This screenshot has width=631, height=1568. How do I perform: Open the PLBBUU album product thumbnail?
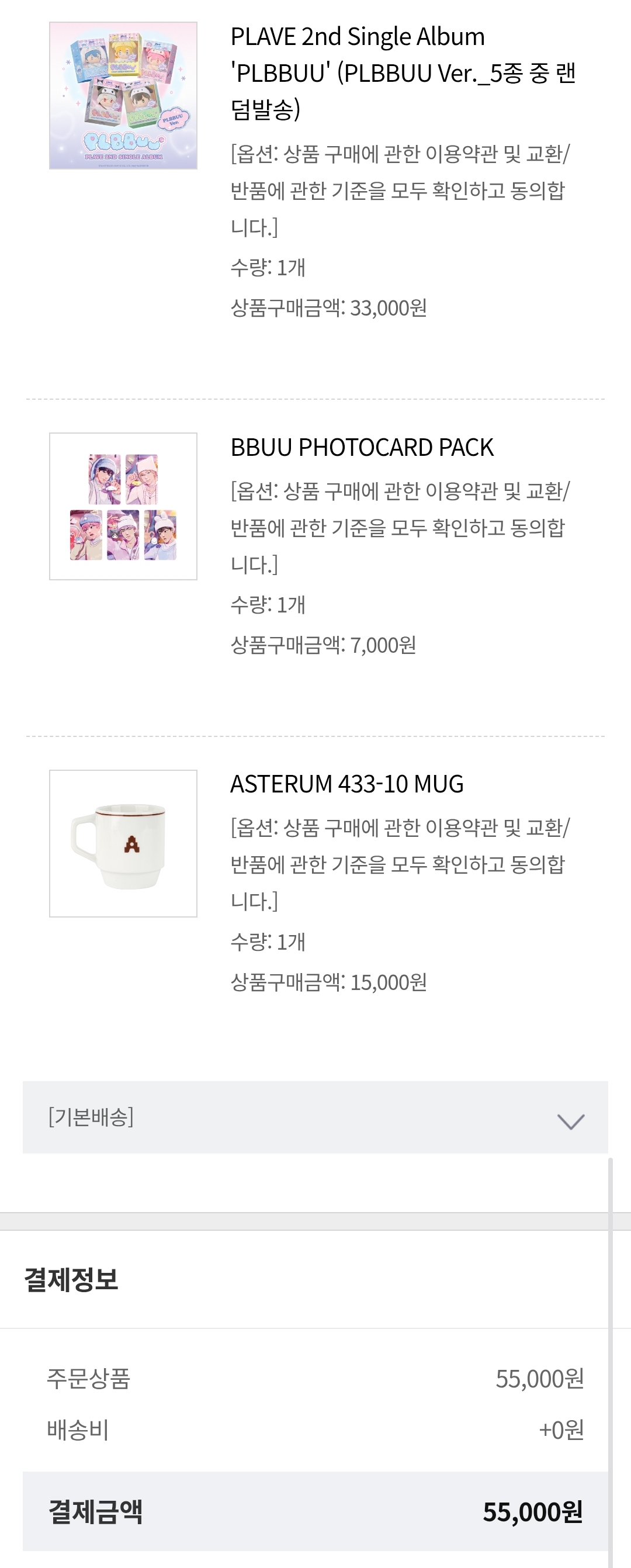[123, 96]
